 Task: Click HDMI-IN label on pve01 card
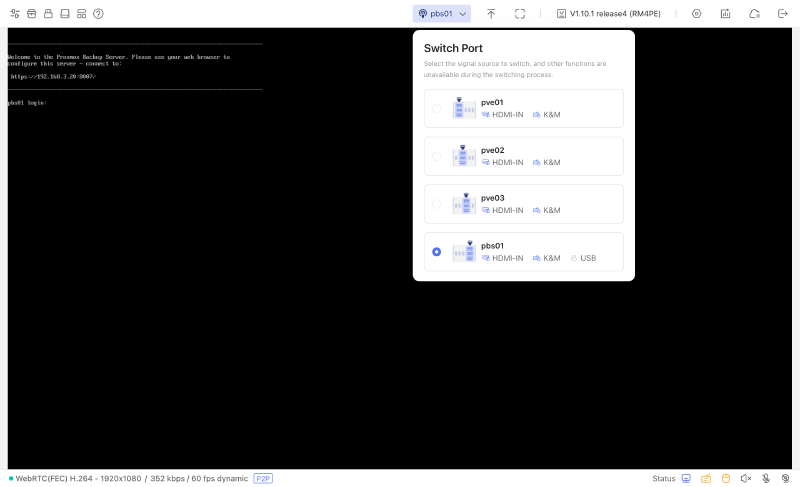coord(503,115)
